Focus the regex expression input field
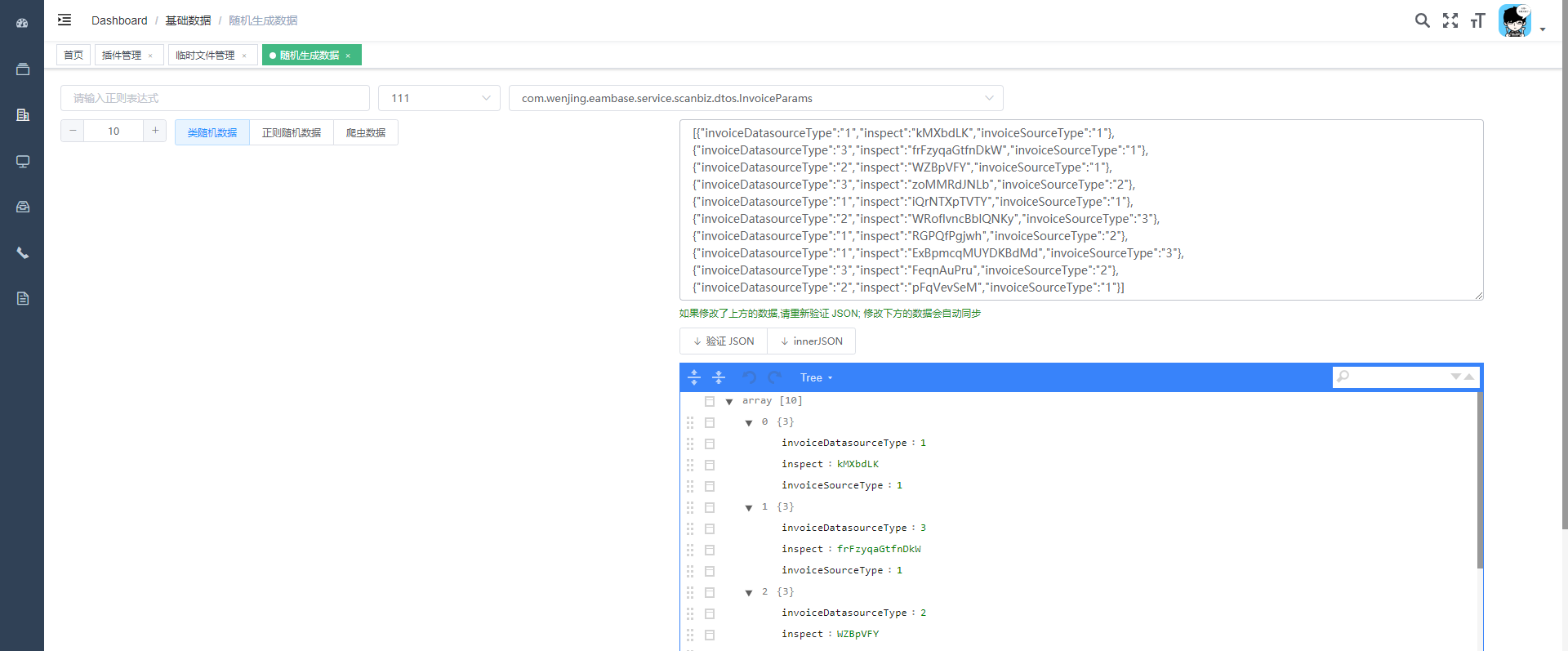The width and height of the screenshot is (1568, 651). pos(215,98)
